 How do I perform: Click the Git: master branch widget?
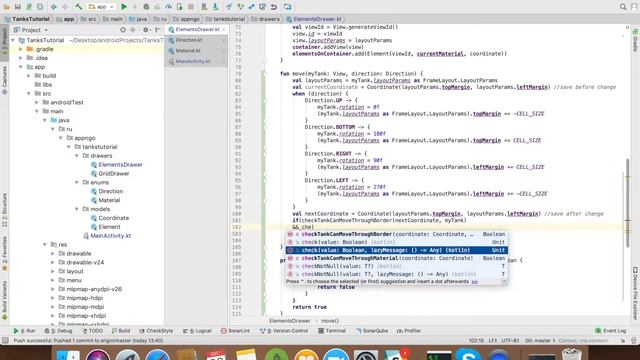coord(540,340)
